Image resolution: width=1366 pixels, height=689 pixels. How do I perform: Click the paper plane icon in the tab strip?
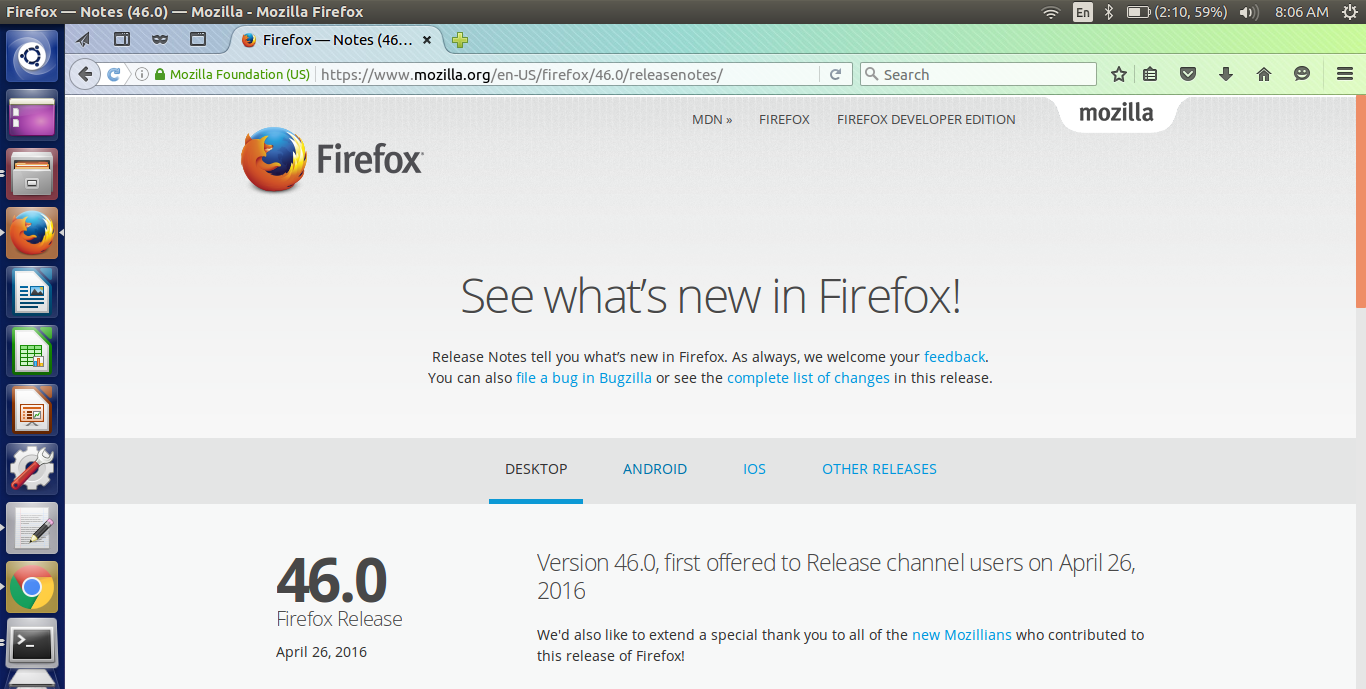pyautogui.click(x=84, y=40)
